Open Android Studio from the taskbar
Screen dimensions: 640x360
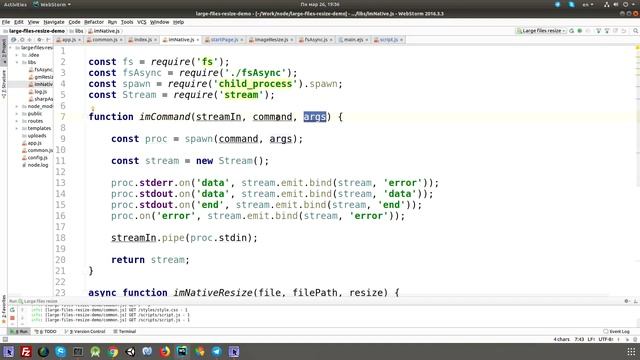pos(96,351)
